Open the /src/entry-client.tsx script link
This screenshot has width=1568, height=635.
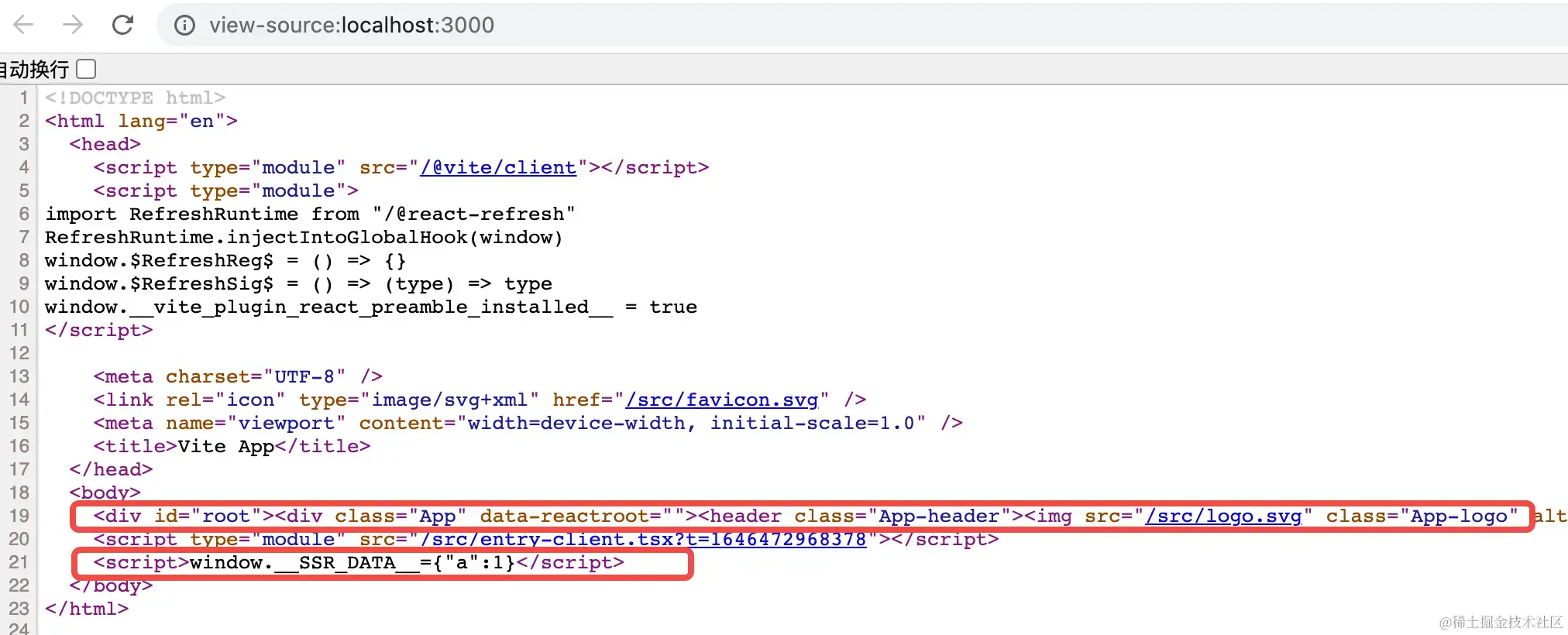coord(643,539)
